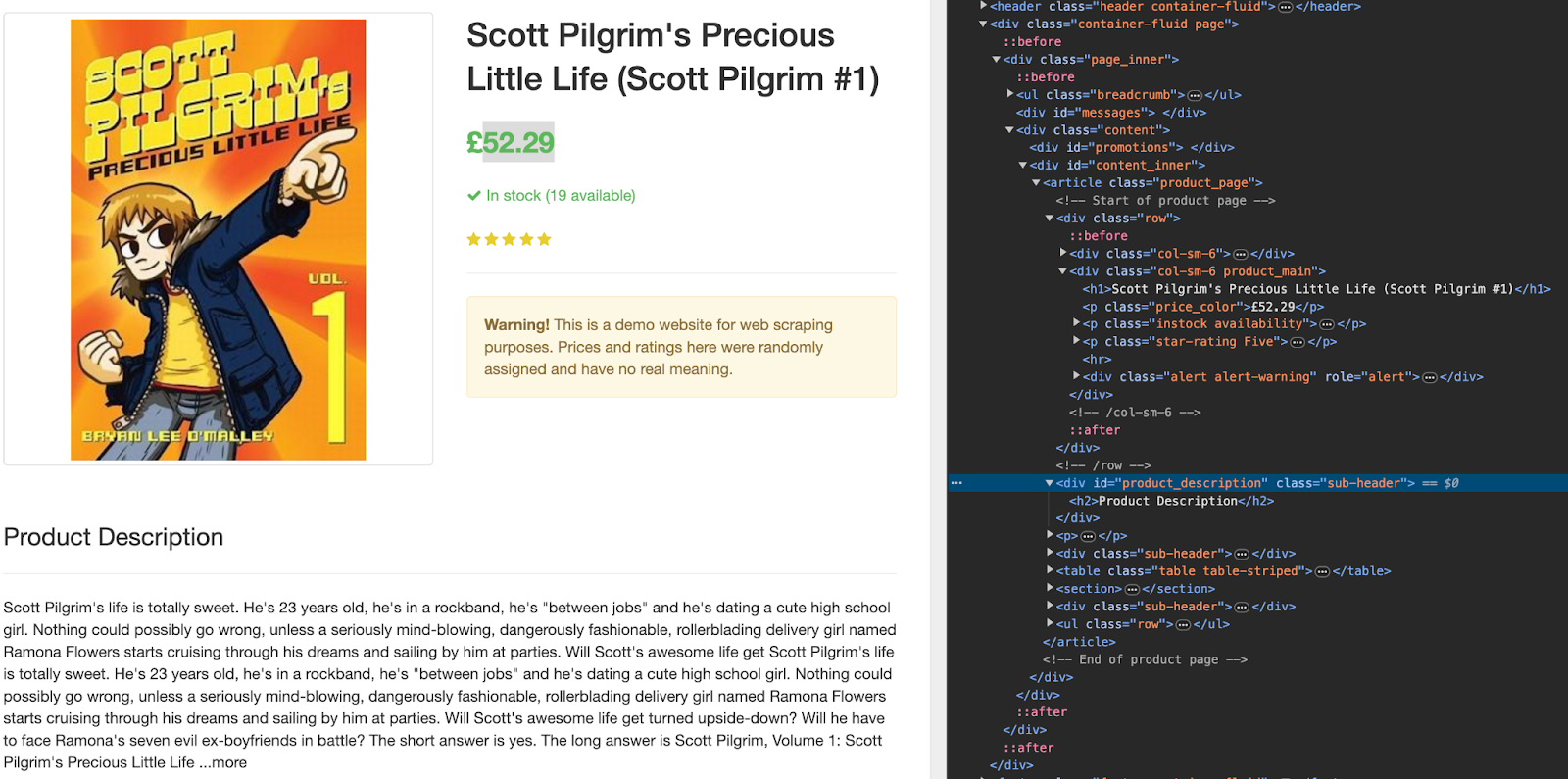Collapse the container-fluid page div
This screenshot has width=1568, height=779.
983,24
